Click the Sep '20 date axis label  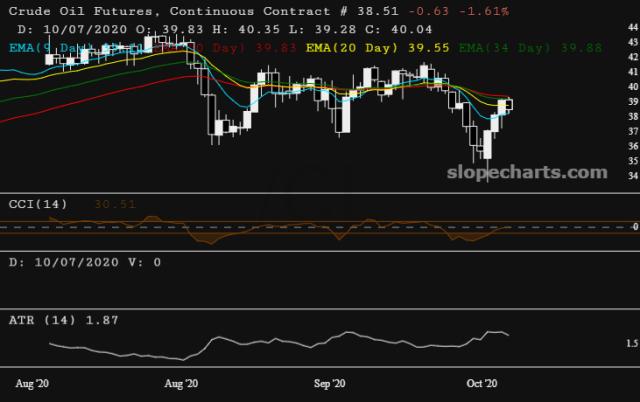pyautogui.click(x=330, y=383)
